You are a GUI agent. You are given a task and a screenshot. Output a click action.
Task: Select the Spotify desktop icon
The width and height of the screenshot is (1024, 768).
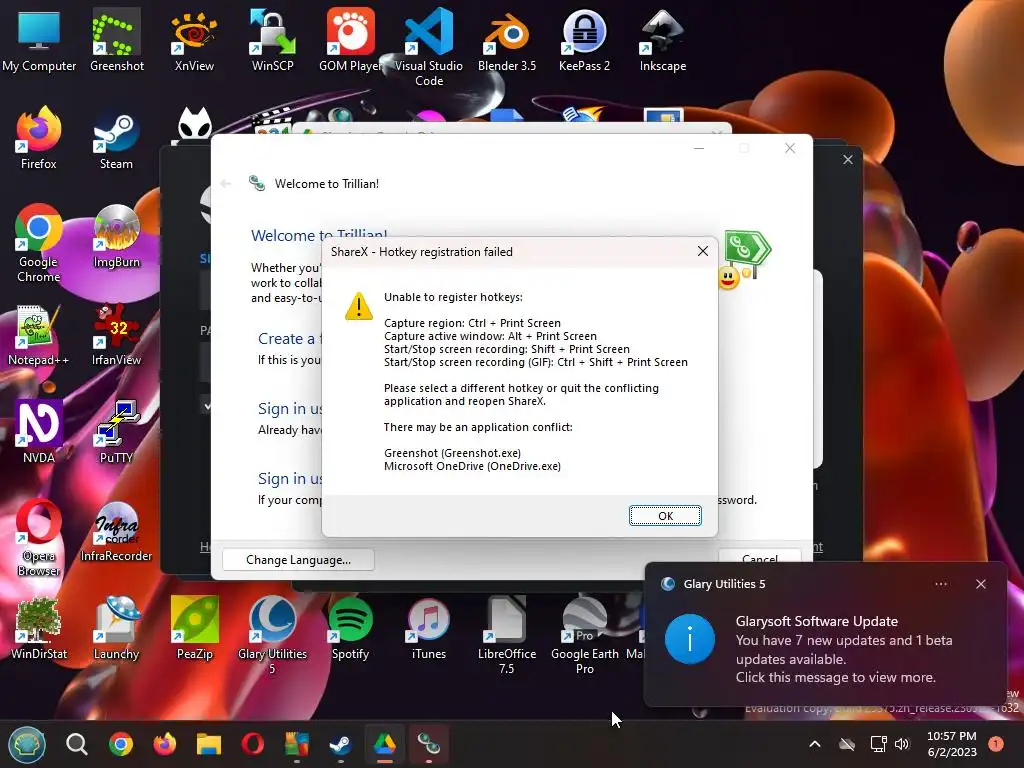[351, 628]
